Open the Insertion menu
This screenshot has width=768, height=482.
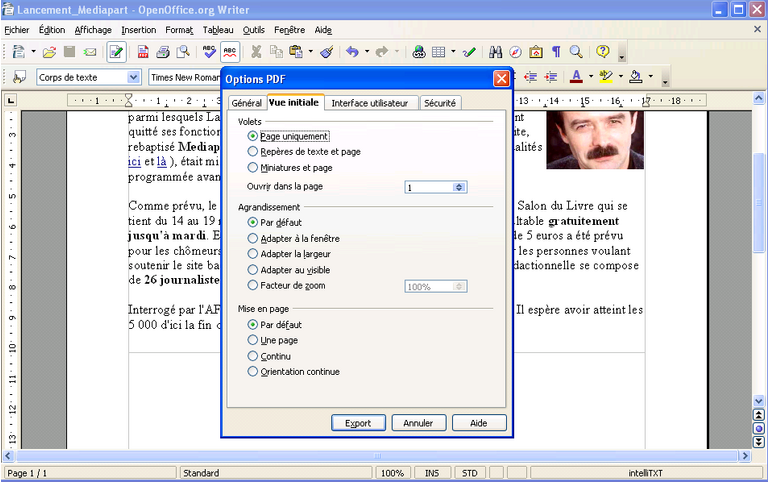[x=139, y=30]
